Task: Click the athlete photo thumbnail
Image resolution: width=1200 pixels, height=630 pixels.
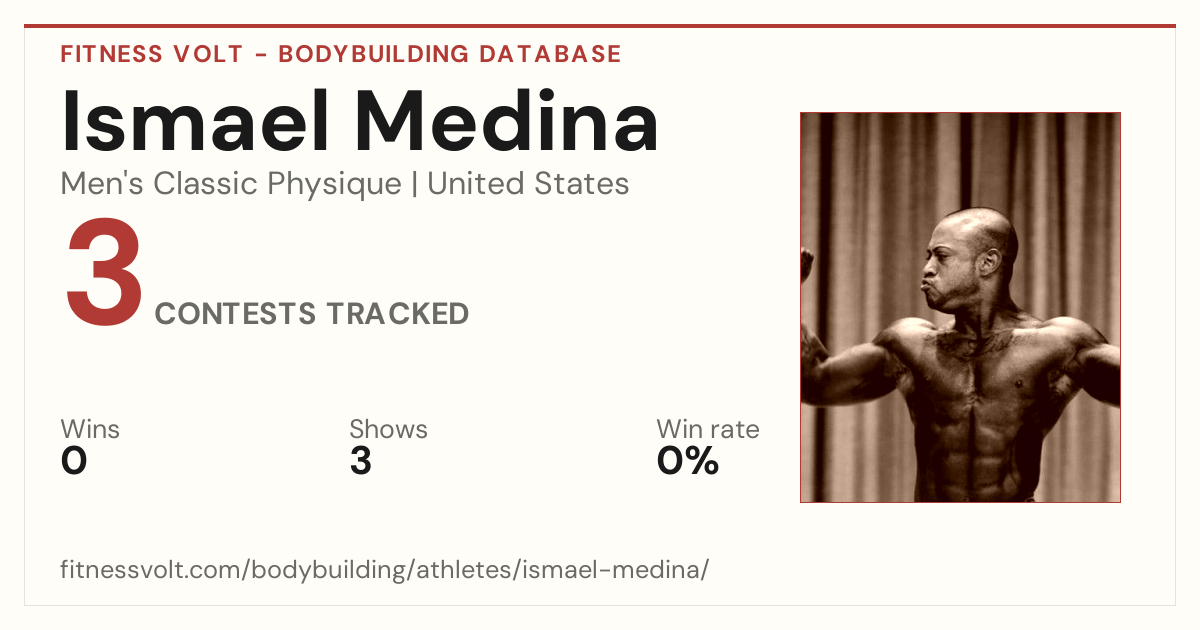Action: 960,307
